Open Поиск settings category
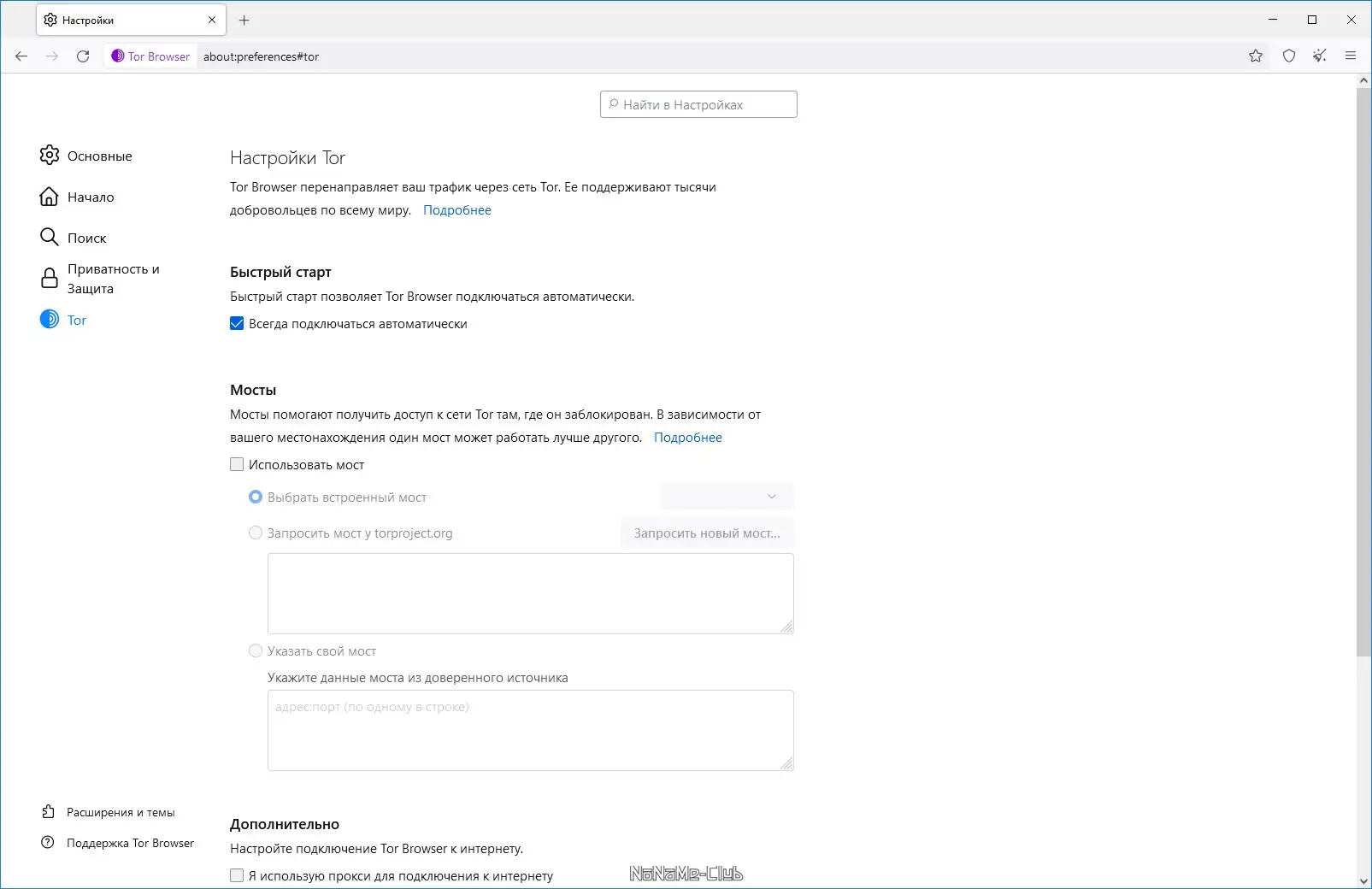This screenshot has width=1372, height=889. point(87,238)
